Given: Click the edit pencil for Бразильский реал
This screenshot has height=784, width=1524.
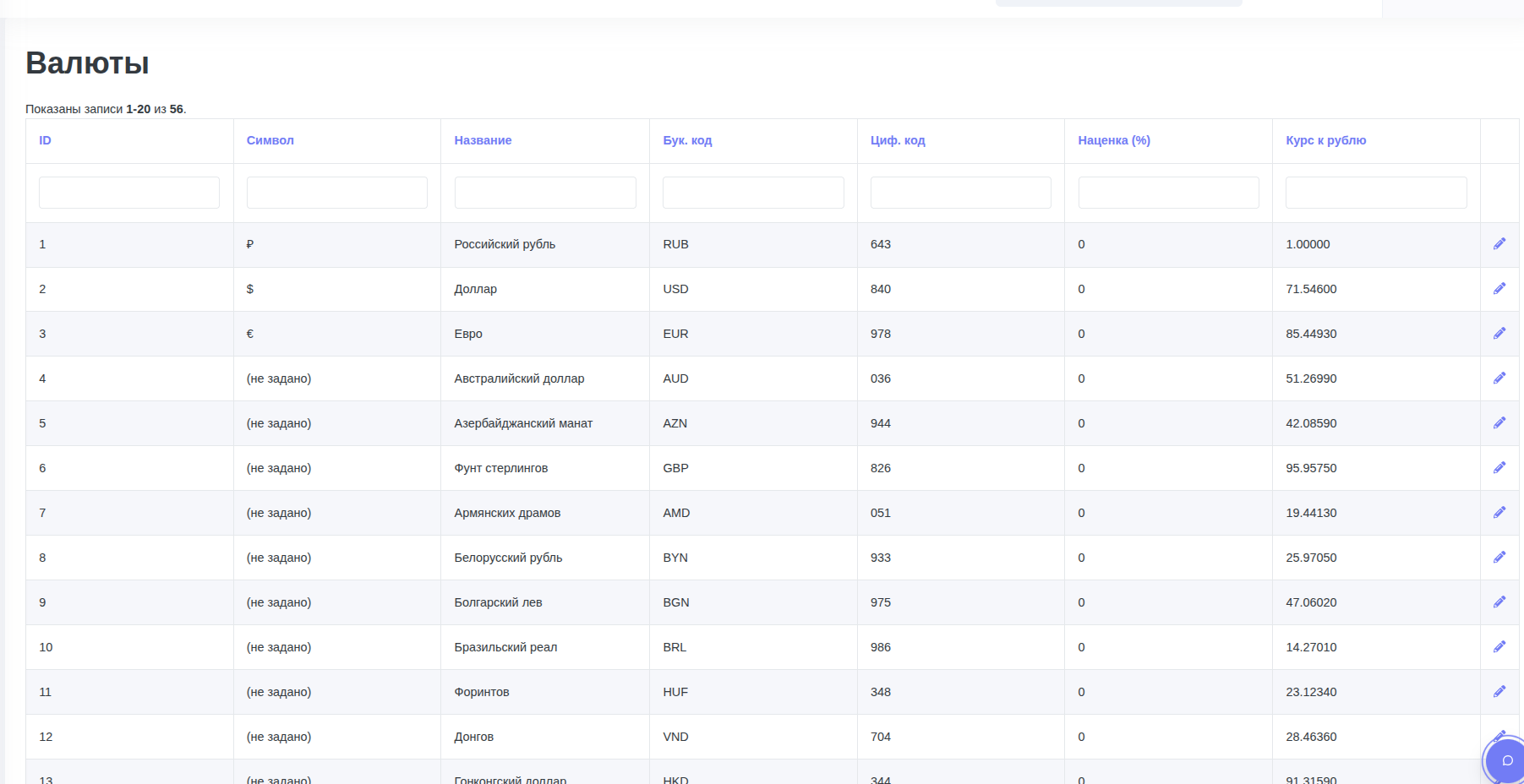Looking at the screenshot, I should tap(1499, 647).
